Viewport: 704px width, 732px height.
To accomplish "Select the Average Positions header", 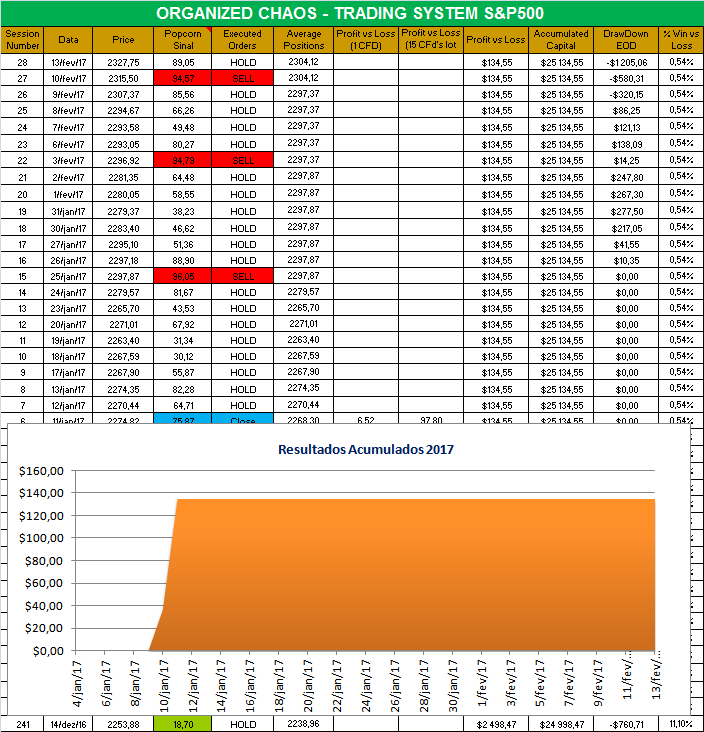I will (303, 40).
